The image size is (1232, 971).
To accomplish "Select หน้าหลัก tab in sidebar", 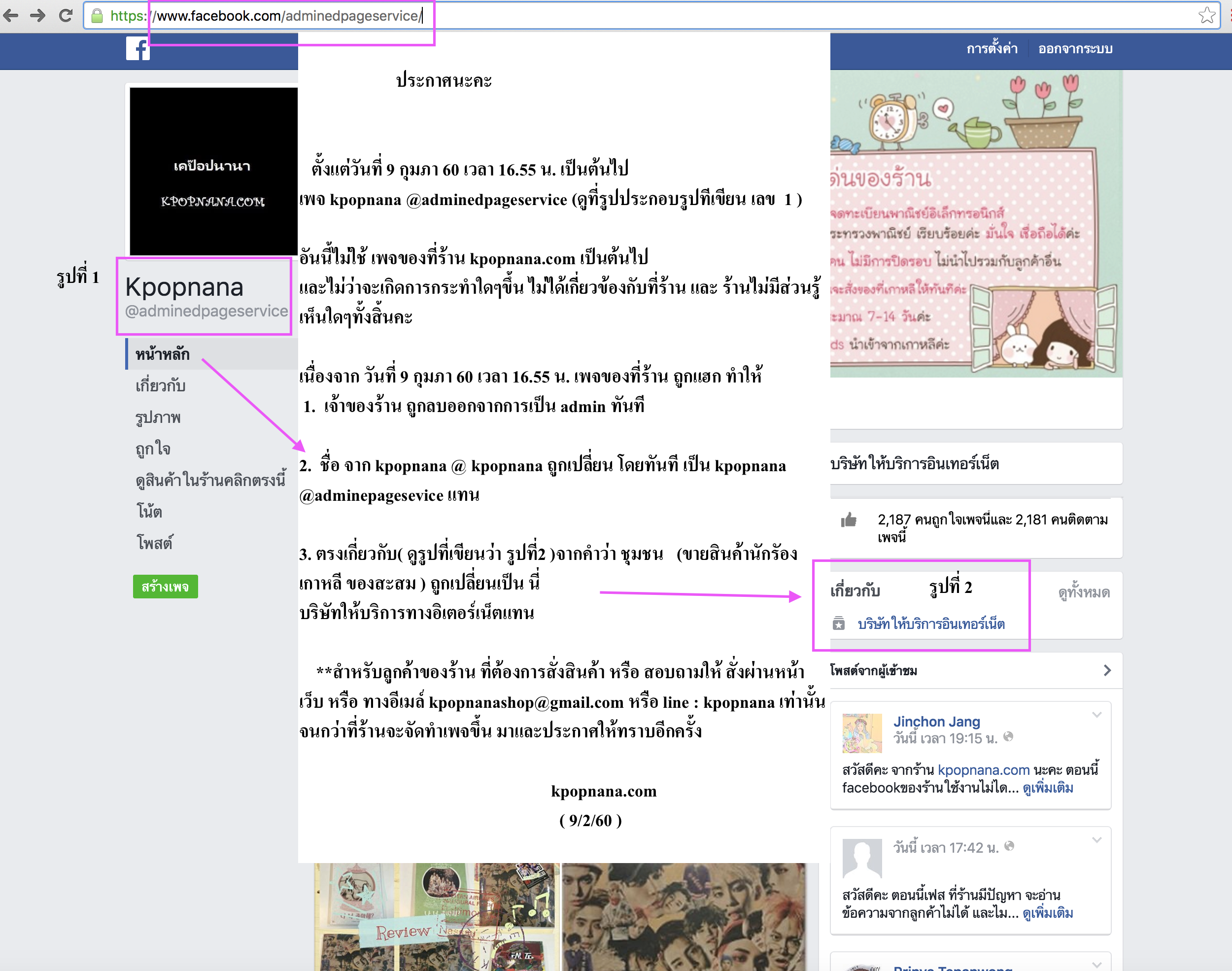I will click(163, 354).
